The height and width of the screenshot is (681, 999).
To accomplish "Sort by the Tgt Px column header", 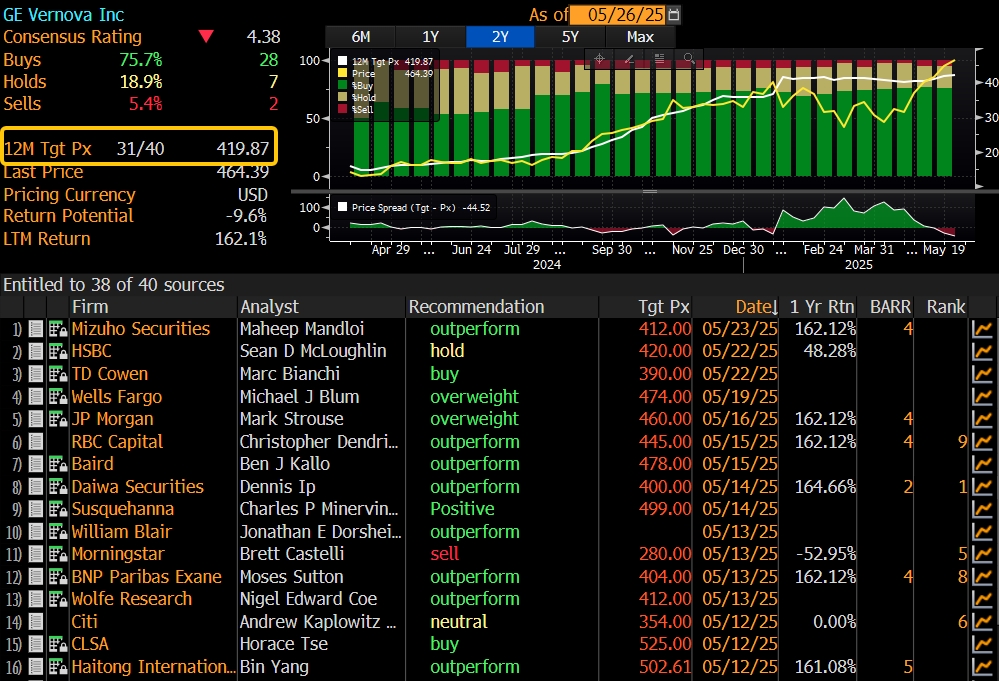I will 664,307.
